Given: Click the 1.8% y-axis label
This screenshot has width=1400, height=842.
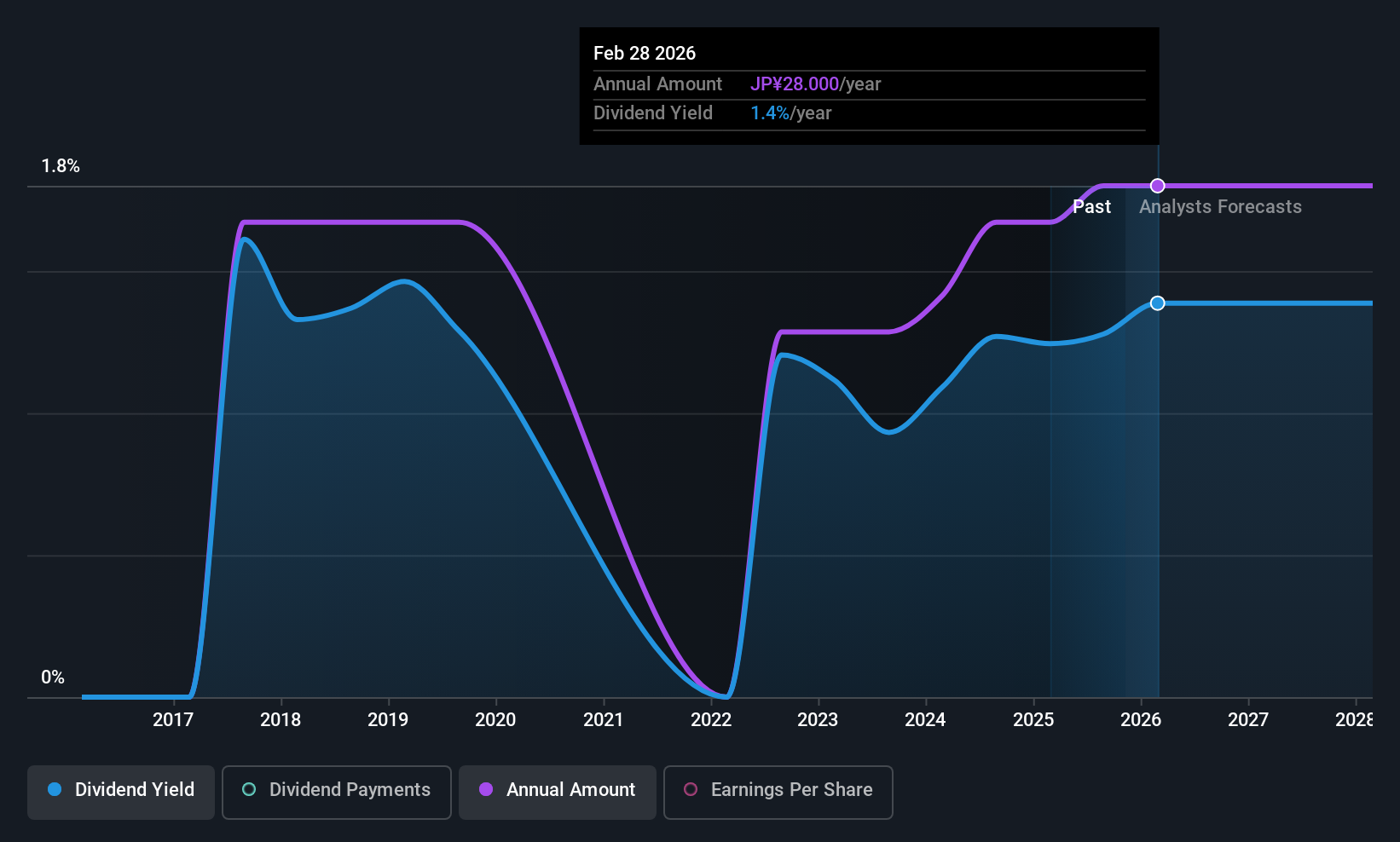Looking at the screenshot, I should (x=61, y=166).
